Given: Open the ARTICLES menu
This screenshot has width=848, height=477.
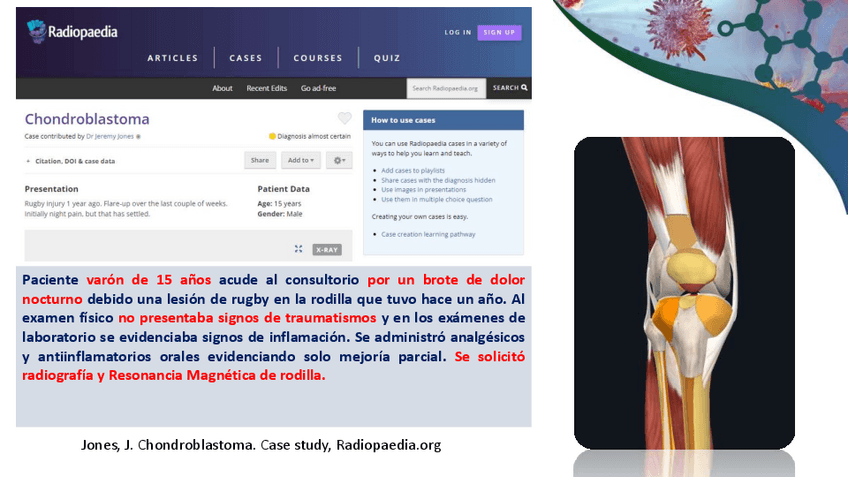Looking at the screenshot, I should (x=173, y=58).
